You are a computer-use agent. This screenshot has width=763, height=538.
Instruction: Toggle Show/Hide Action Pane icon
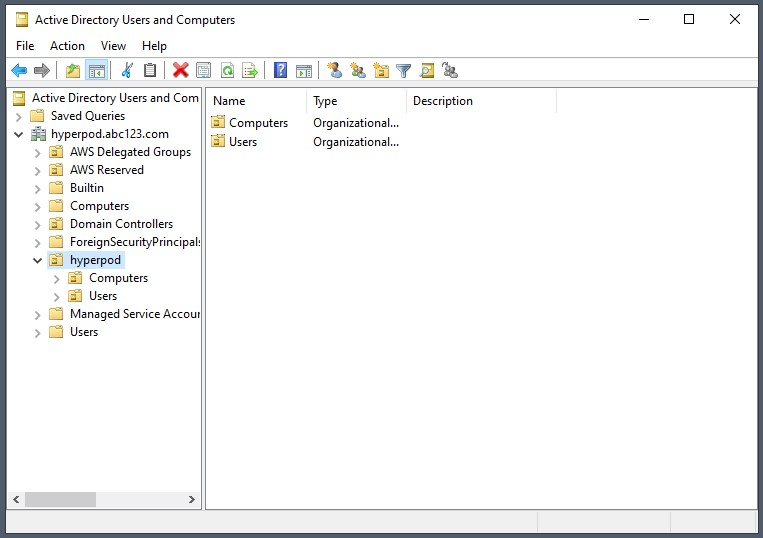(304, 71)
